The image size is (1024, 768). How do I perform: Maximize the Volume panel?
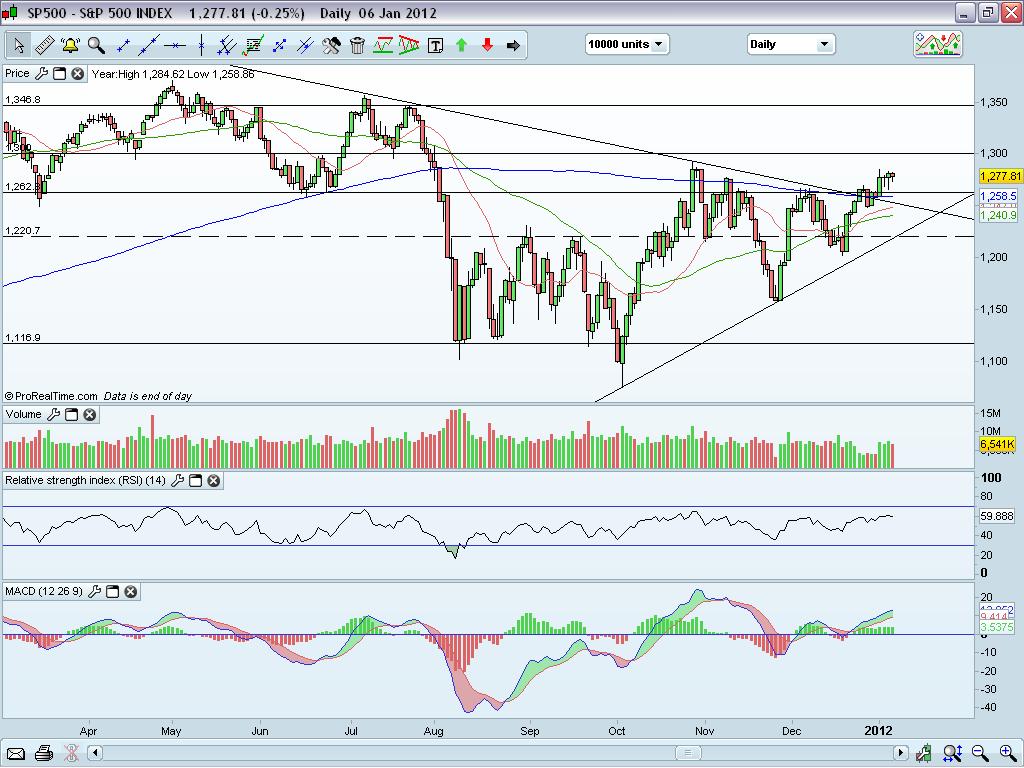[x=72, y=415]
